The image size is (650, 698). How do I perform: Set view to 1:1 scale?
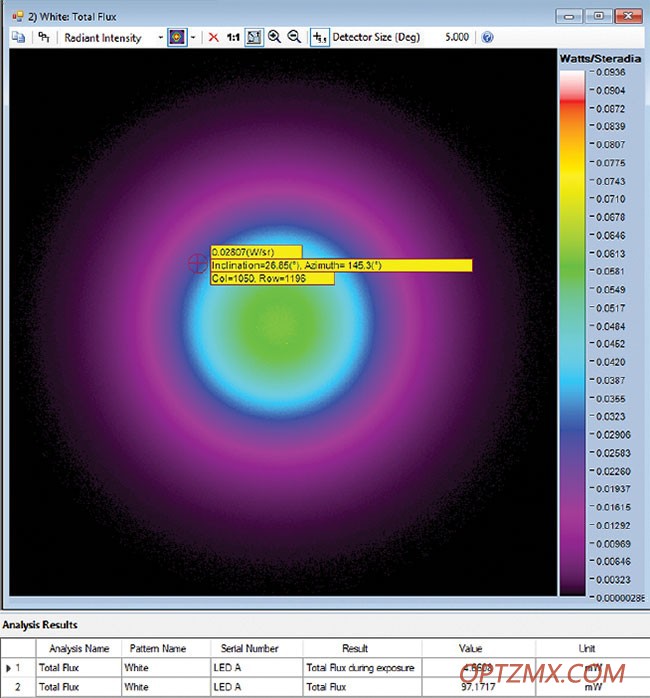(x=233, y=37)
